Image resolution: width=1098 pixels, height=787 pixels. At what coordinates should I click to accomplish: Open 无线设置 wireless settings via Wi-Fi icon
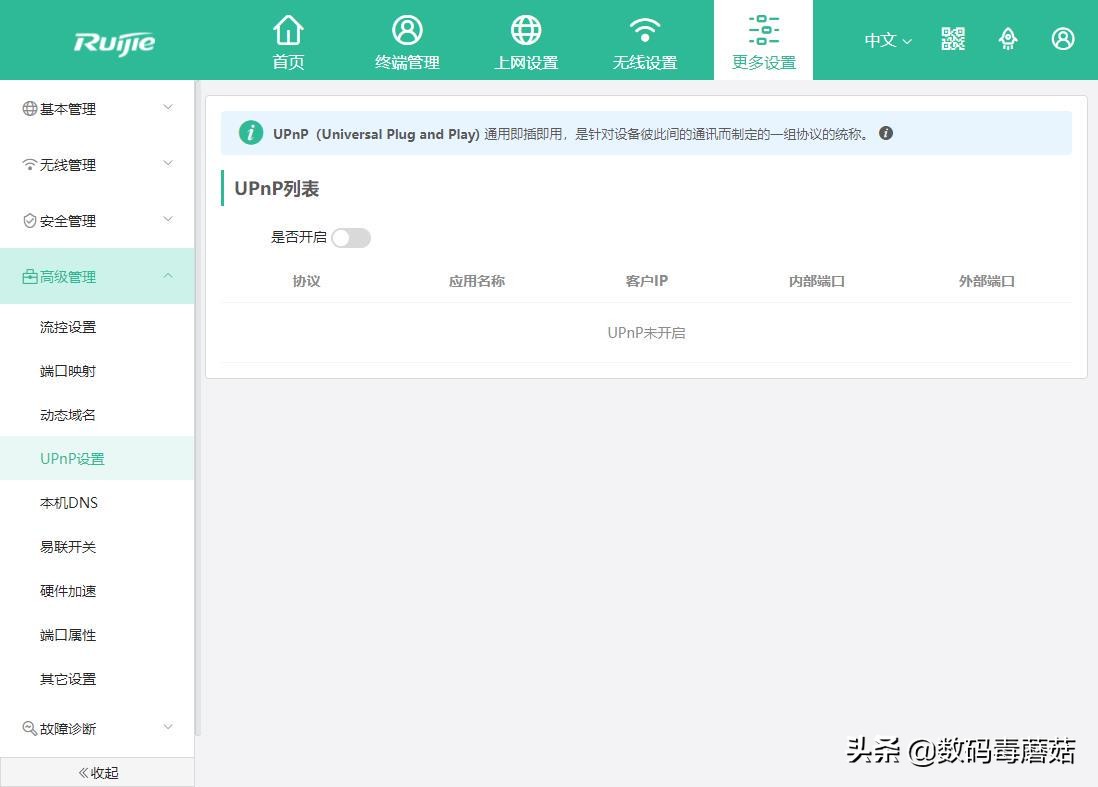[644, 40]
